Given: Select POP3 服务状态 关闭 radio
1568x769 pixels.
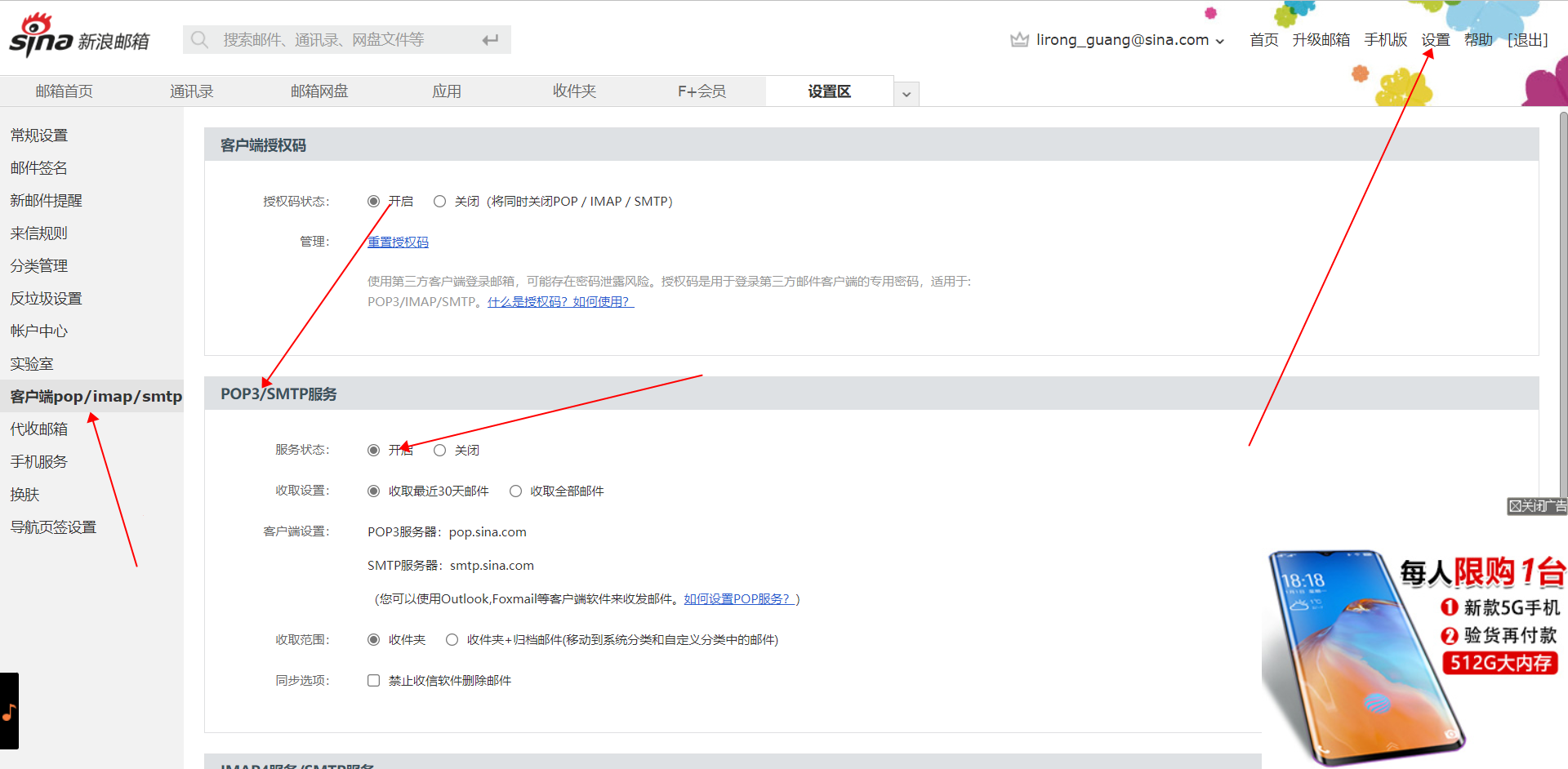Looking at the screenshot, I should click(x=439, y=450).
